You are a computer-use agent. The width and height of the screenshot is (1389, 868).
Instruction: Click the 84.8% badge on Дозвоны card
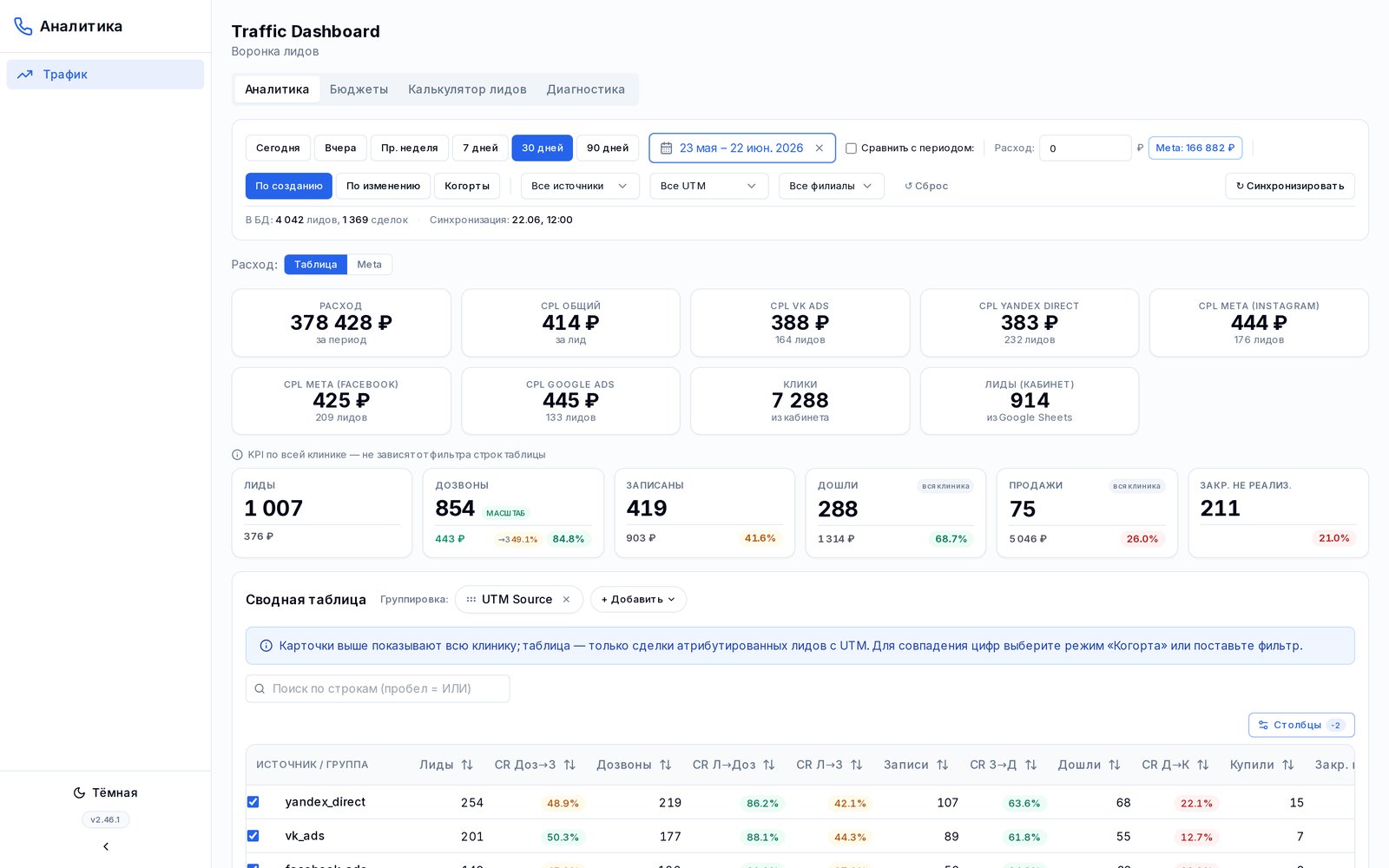569,539
